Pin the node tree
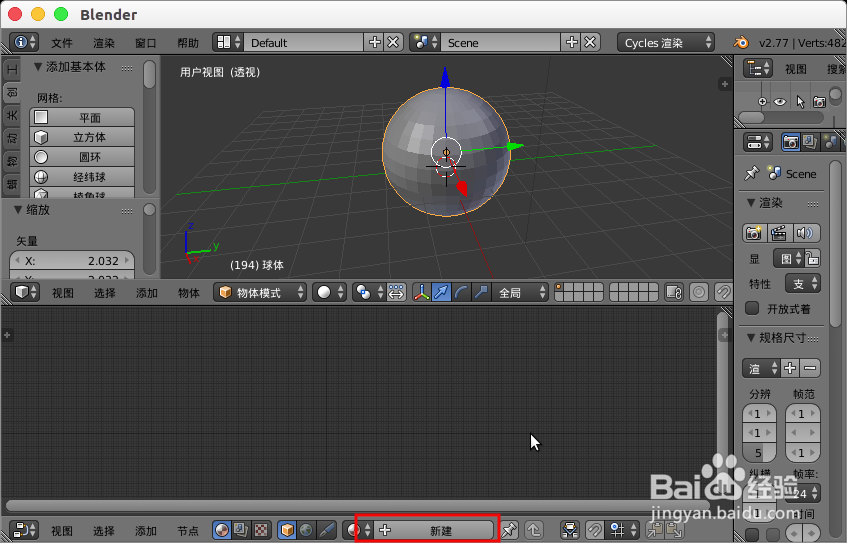The width and height of the screenshot is (847, 543). point(509,531)
